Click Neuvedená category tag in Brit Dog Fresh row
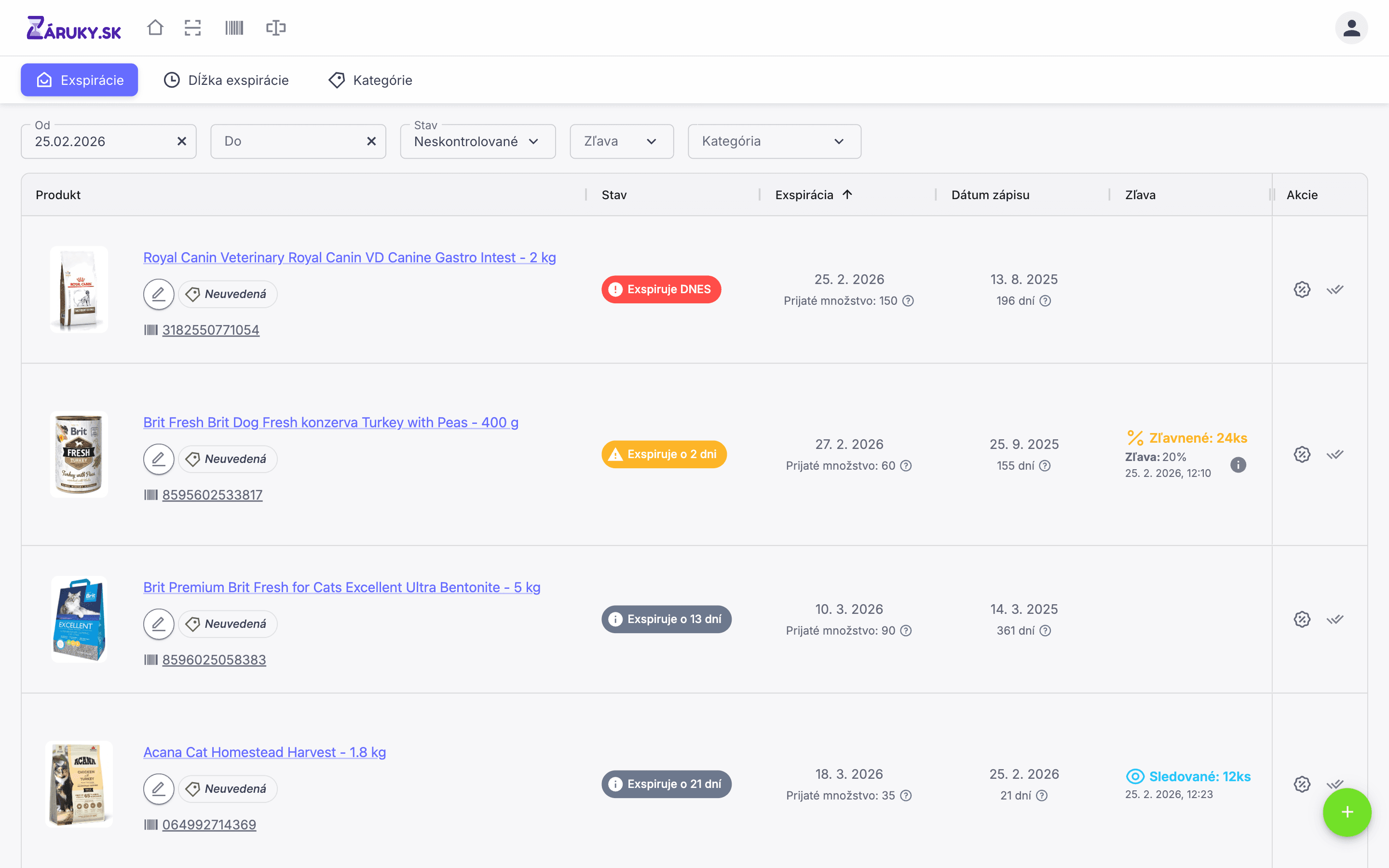The height and width of the screenshot is (868, 1389). [x=228, y=459]
